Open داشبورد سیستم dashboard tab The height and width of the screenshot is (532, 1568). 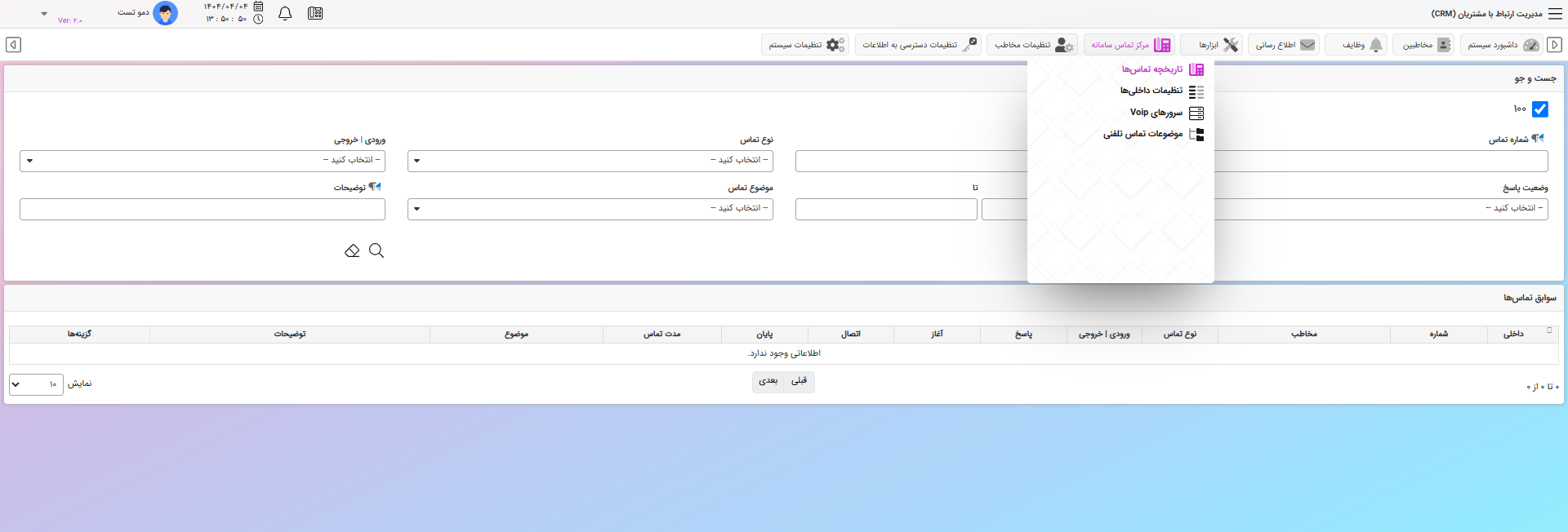point(1503,45)
